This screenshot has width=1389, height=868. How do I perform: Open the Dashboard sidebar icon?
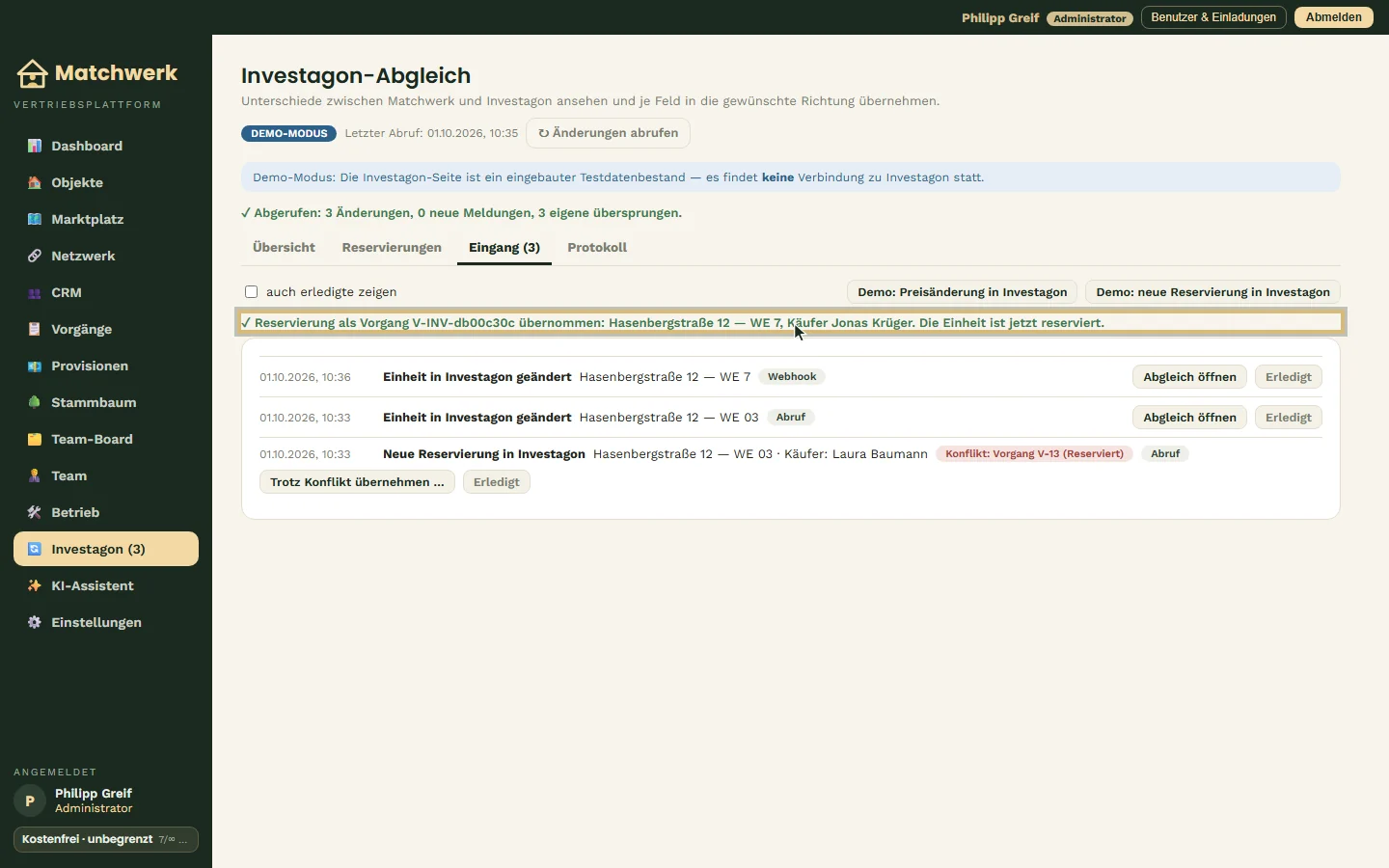pyautogui.click(x=35, y=146)
